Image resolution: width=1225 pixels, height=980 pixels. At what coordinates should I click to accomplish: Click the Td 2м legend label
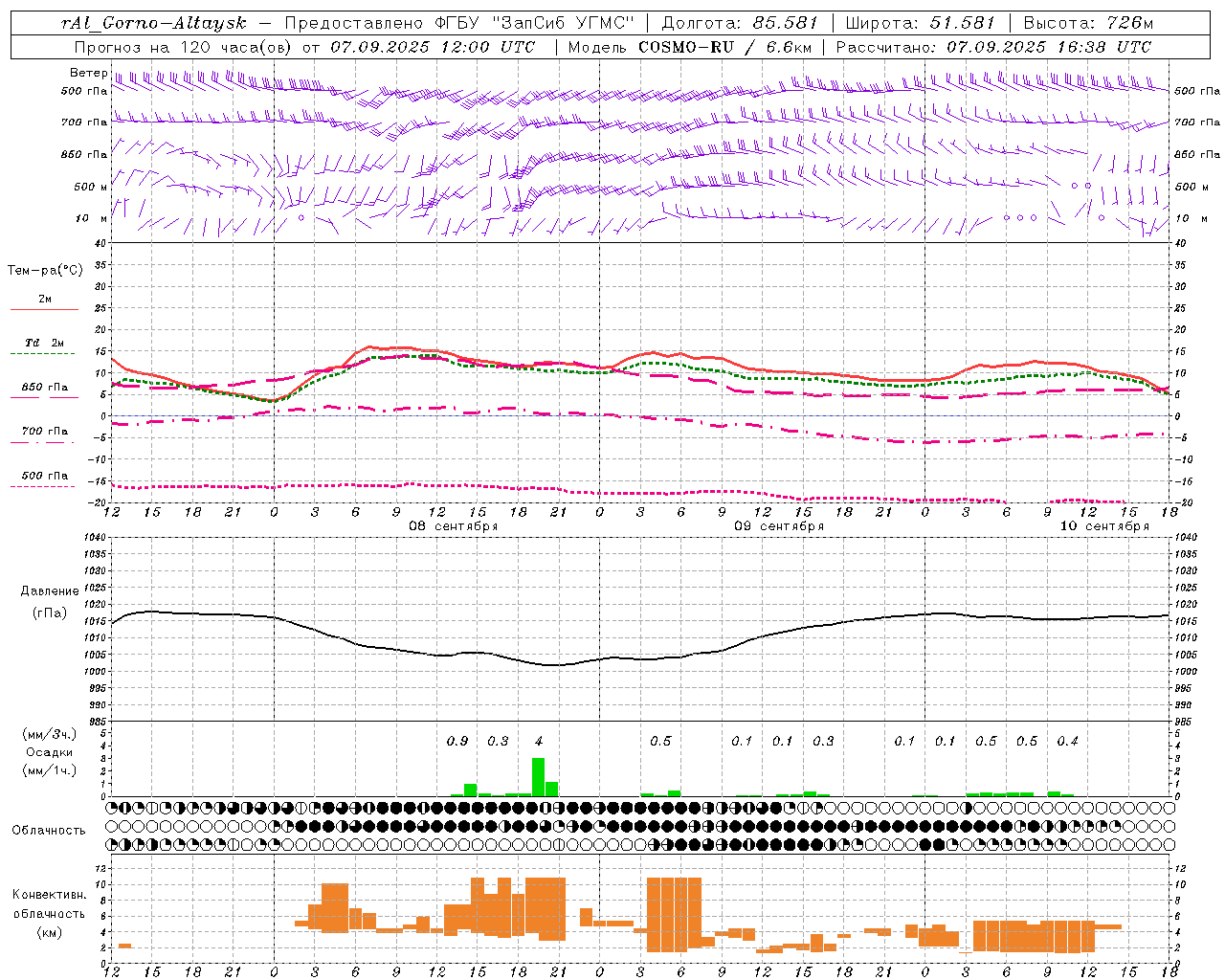(x=45, y=343)
